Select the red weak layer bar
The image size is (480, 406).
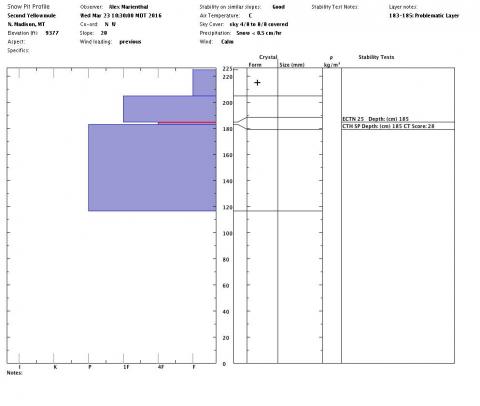(x=187, y=123)
